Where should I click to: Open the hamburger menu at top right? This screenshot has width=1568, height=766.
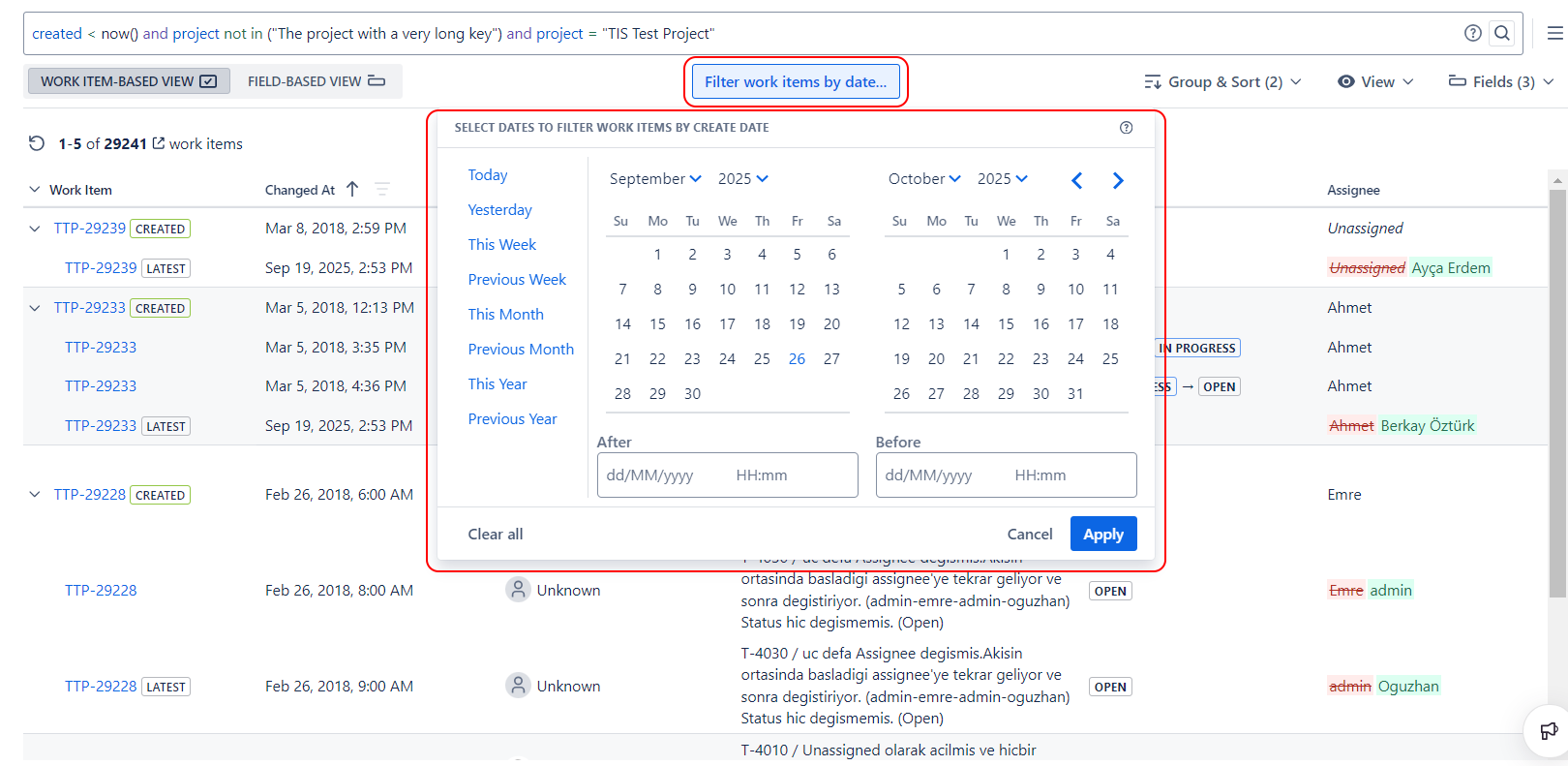point(1554,33)
